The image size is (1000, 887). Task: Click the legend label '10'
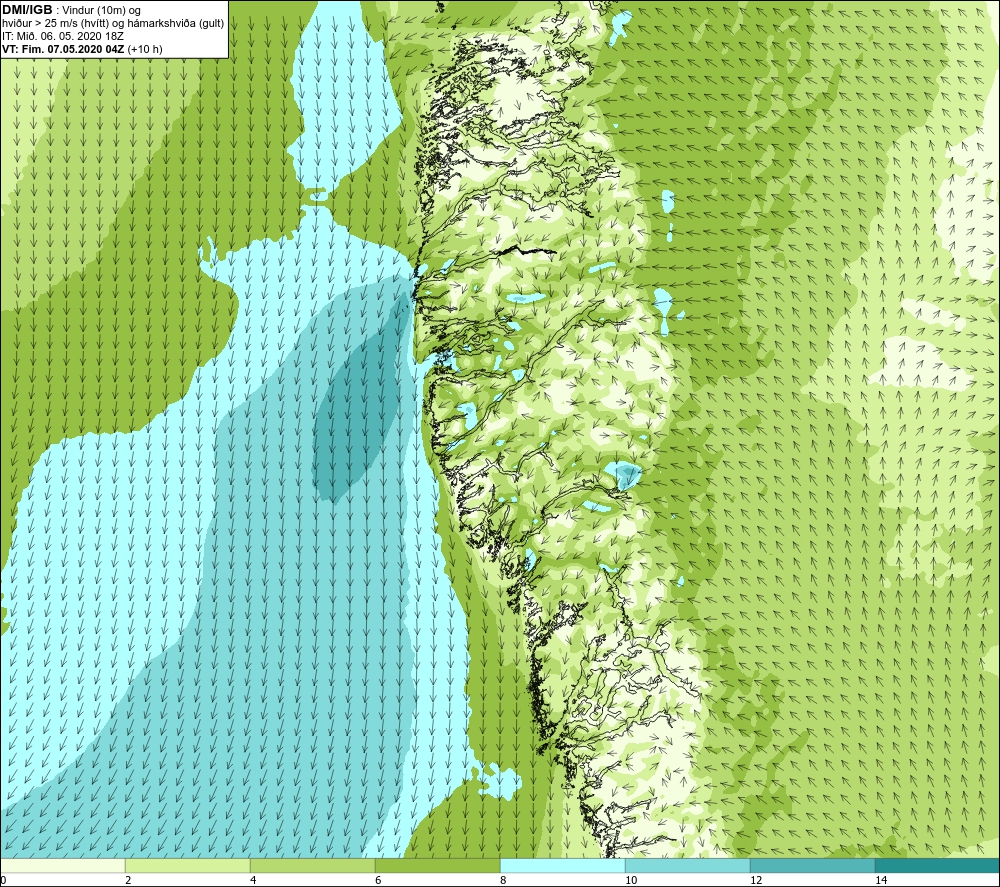(631, 880)
